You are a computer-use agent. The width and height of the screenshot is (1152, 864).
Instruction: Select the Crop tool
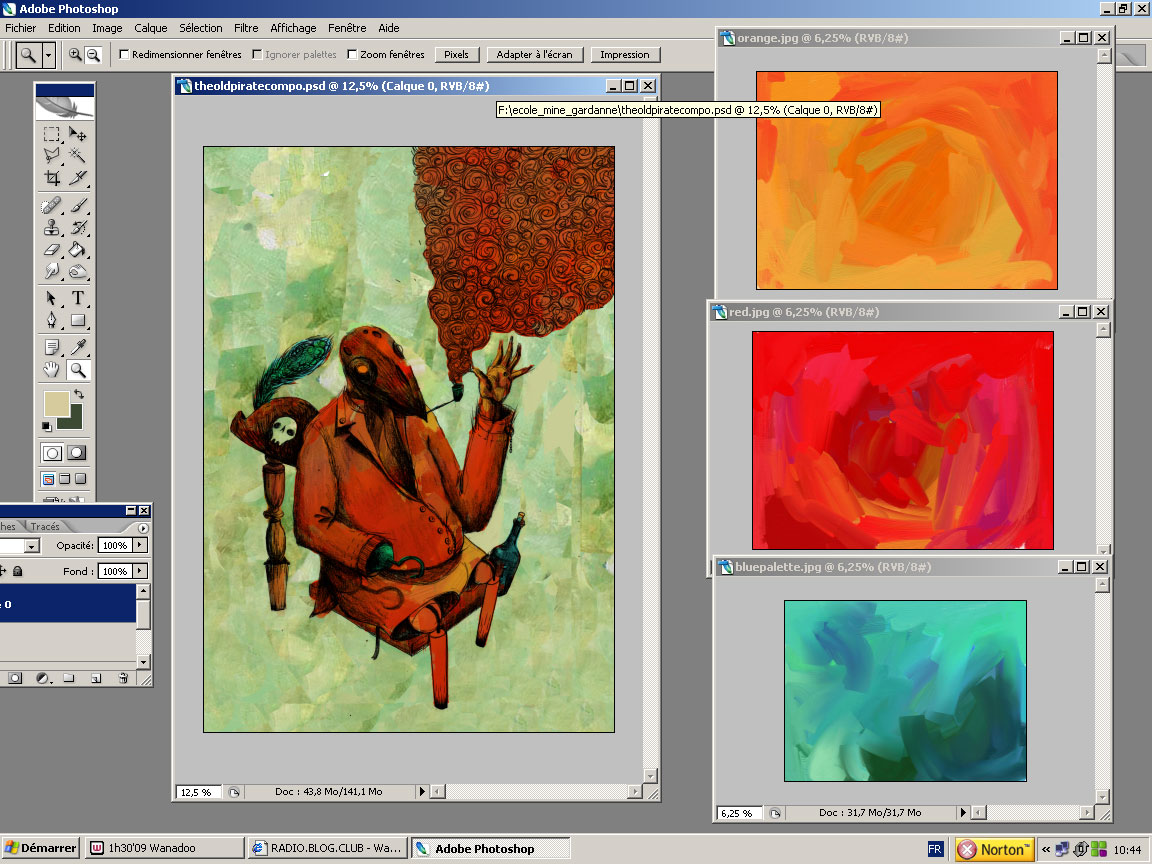click(51, 177)
